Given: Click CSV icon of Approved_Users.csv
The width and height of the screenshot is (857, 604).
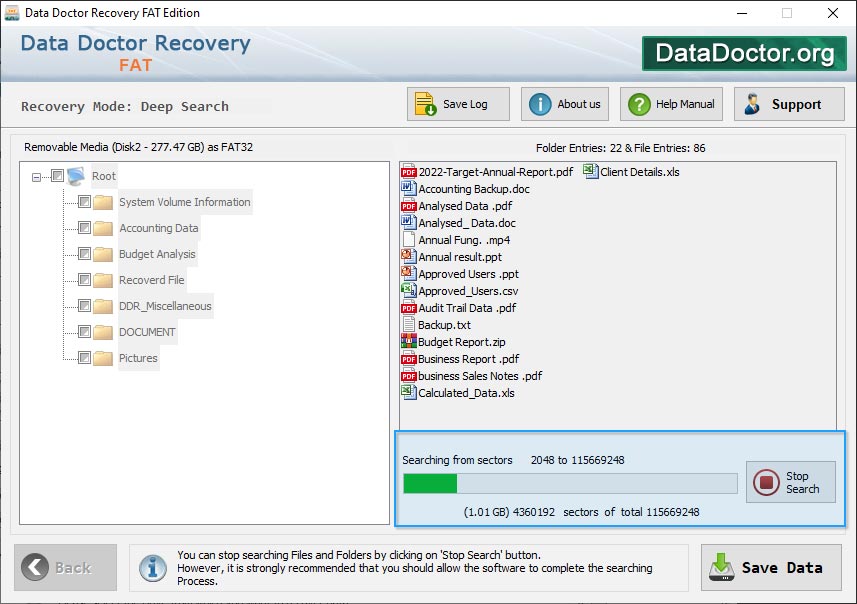Looking at the screenshot, I should [409, 290].
